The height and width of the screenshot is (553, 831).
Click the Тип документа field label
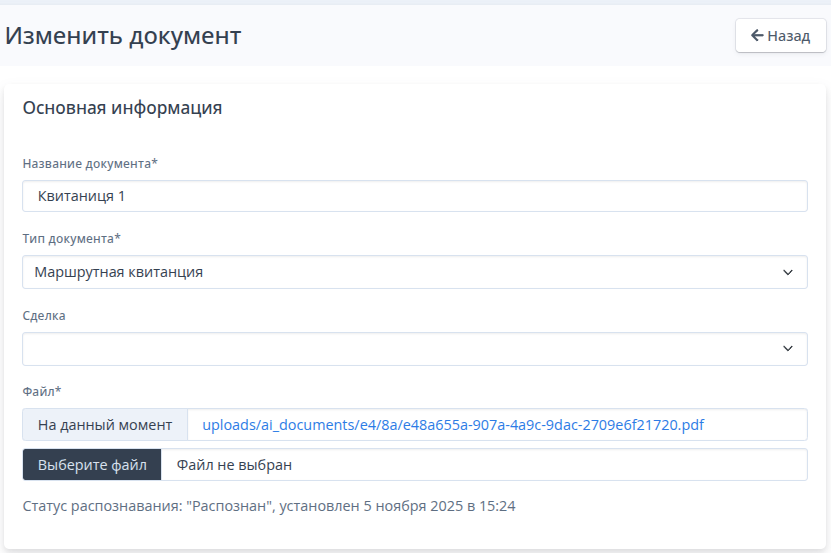71,239
